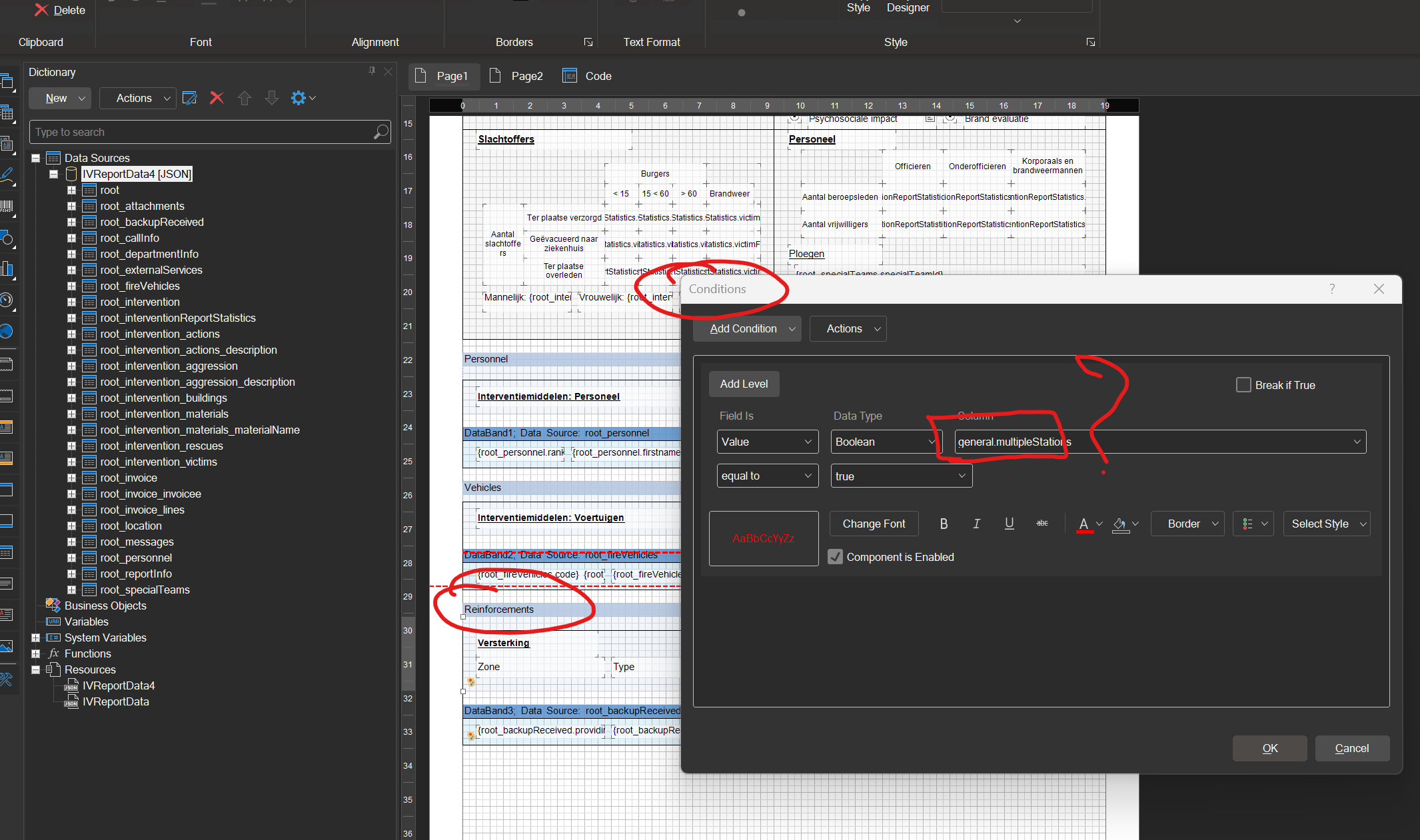Toggle Italic in Conditions dialog
Viewport: 1420px width, 840px height.
coord(976,524)
